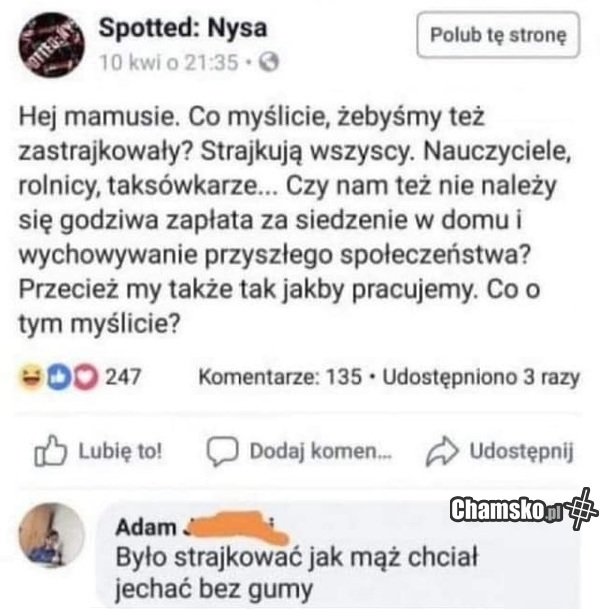Viewport: 600px width, 609px height.
Task: Open the "Spotted: Nysa" page name
Action: [x=174, y=29]
